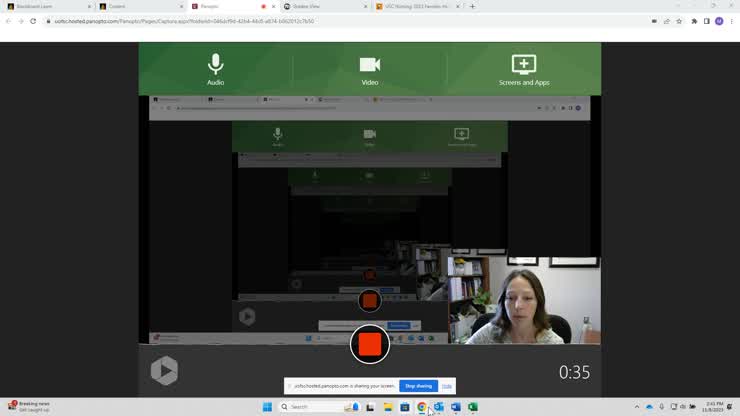Stop the recording with red button
Viewport: 740px width, 416px height.
[370, 344]
